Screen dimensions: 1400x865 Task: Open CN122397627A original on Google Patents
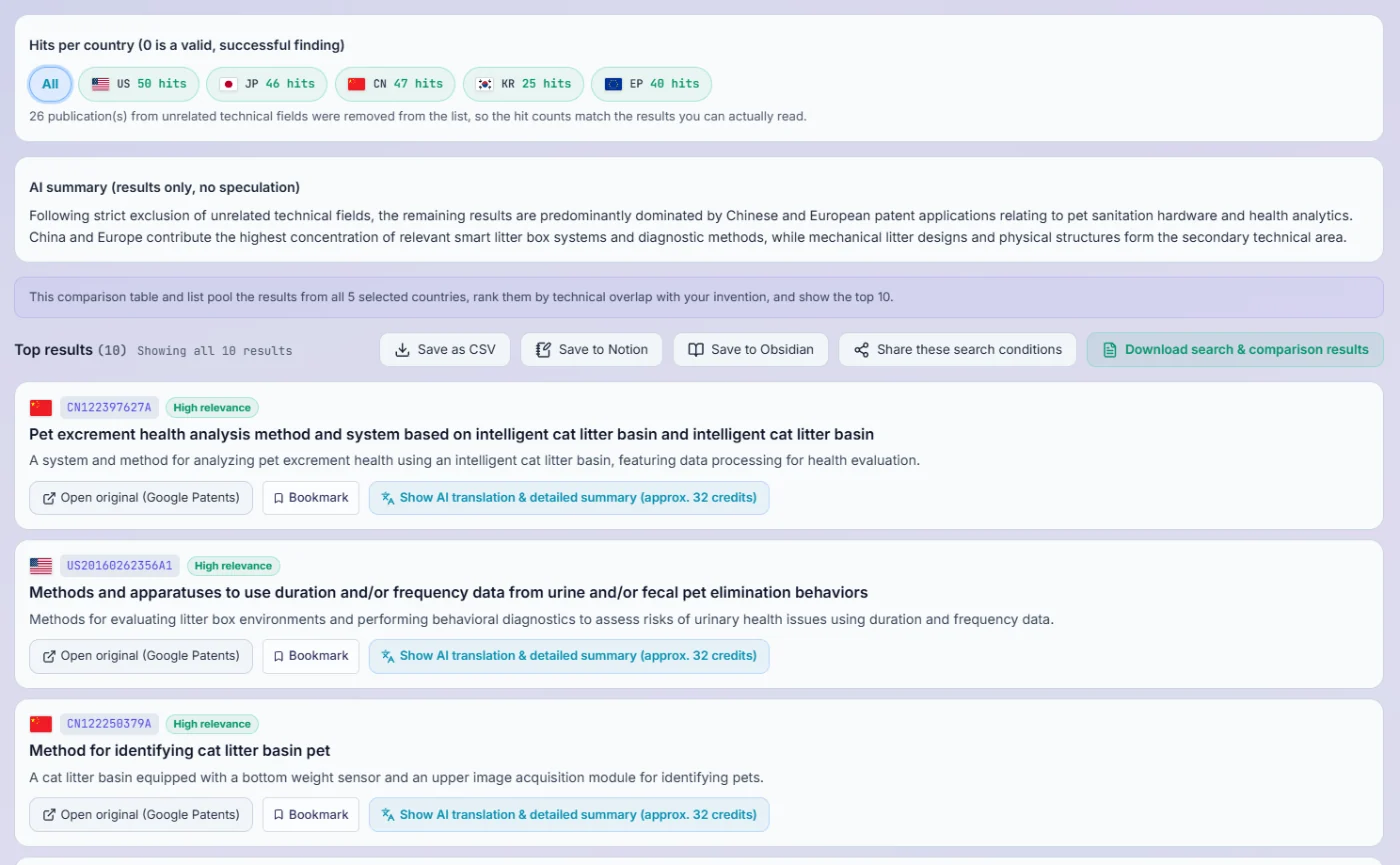[141, 498]
